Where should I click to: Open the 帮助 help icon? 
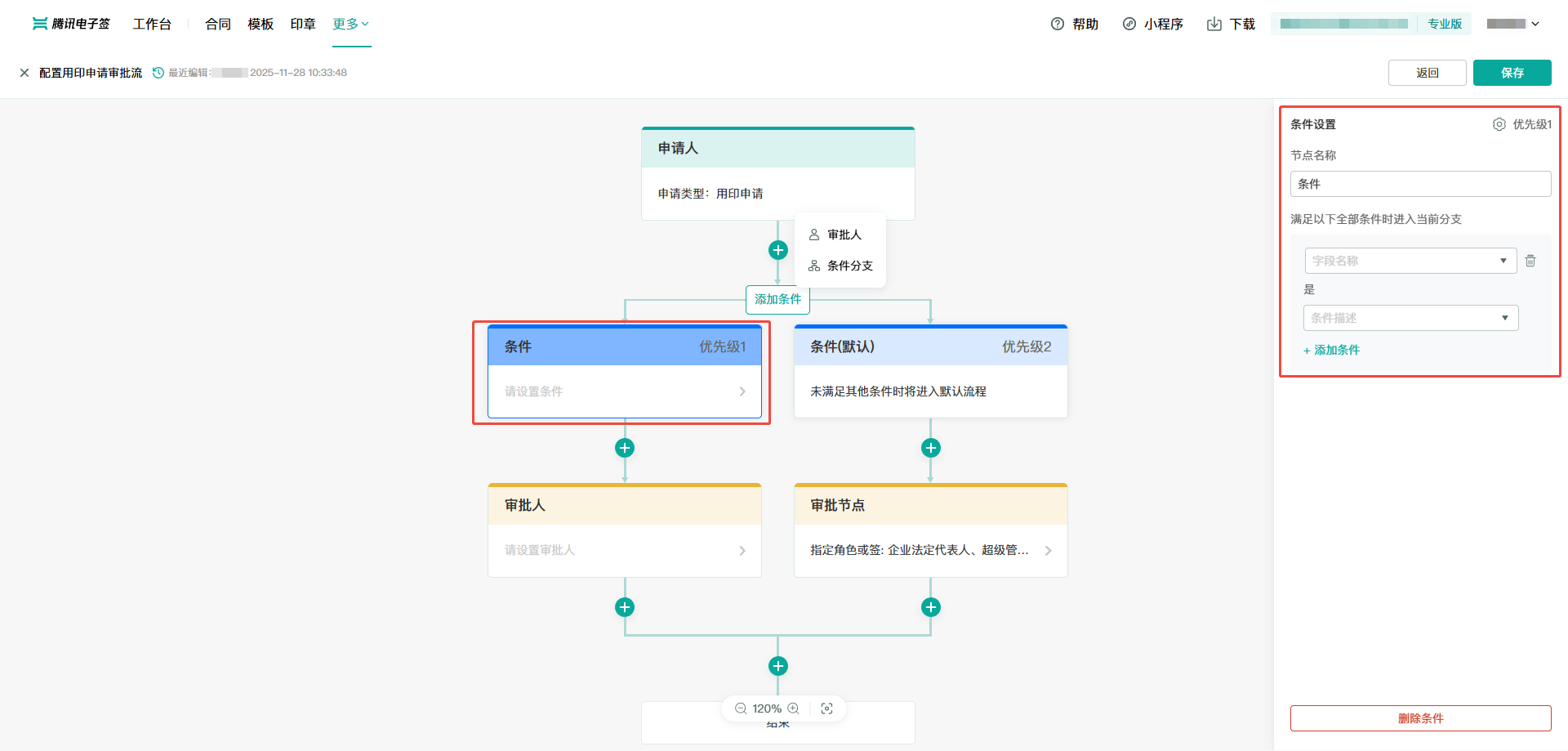[x=1059, y=24]
